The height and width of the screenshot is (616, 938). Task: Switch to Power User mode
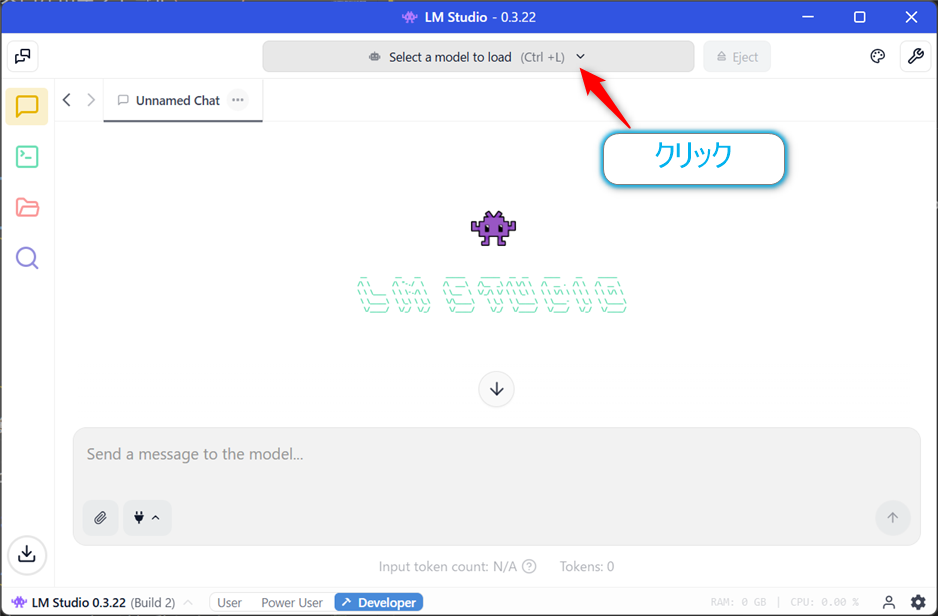click(292, 602)
